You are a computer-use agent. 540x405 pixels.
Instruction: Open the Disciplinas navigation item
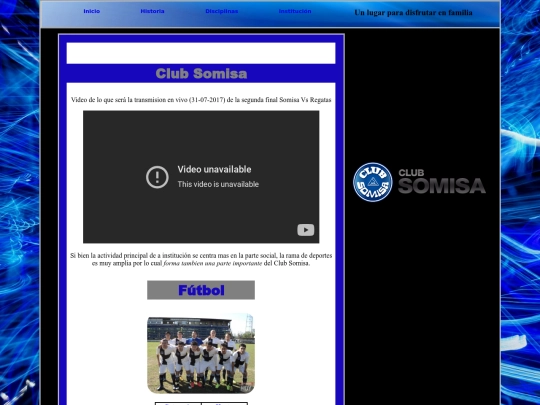221,11
